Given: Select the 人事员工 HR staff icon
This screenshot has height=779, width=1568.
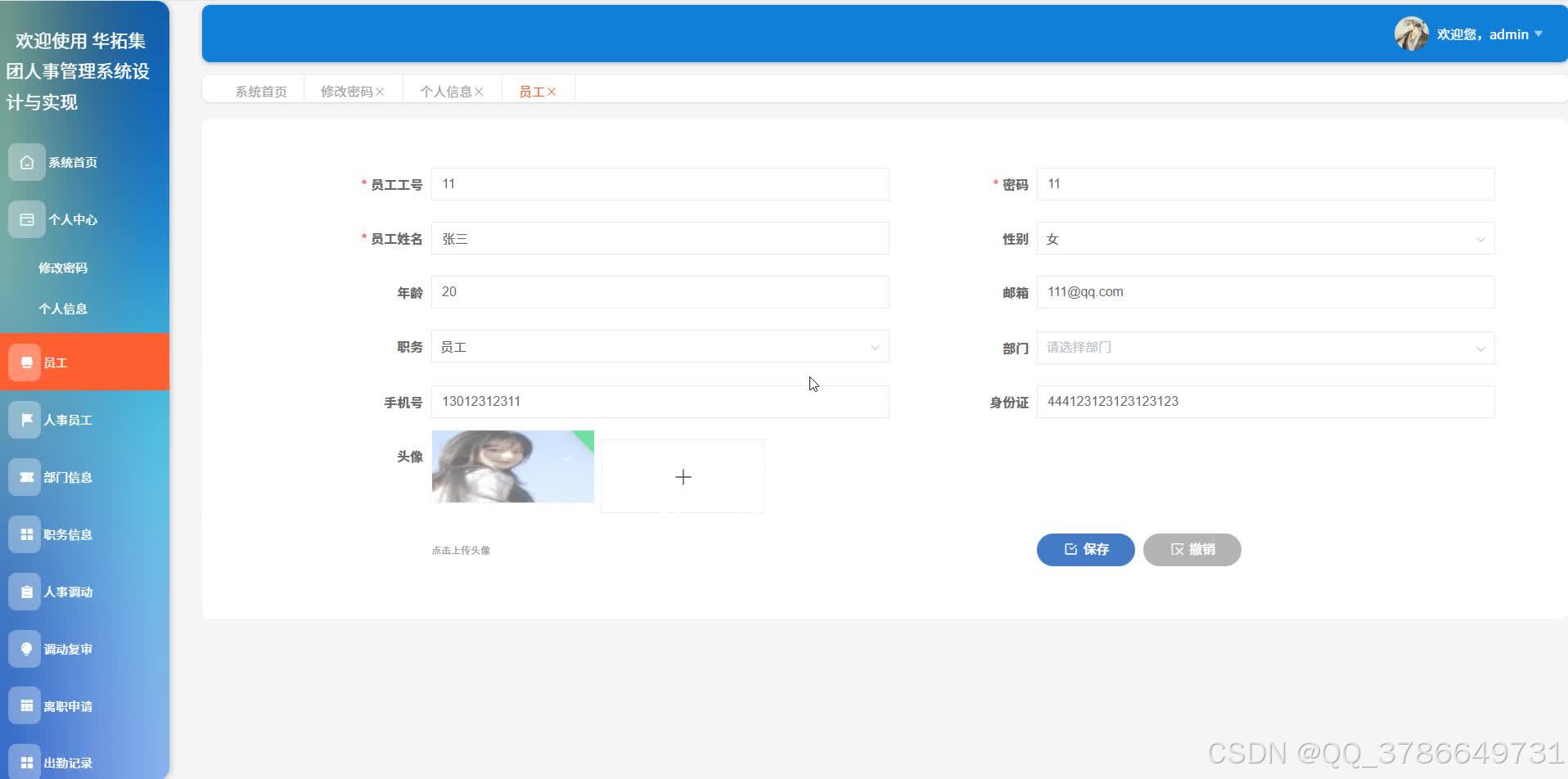Looking at the screenshot, I should (25, 419).
